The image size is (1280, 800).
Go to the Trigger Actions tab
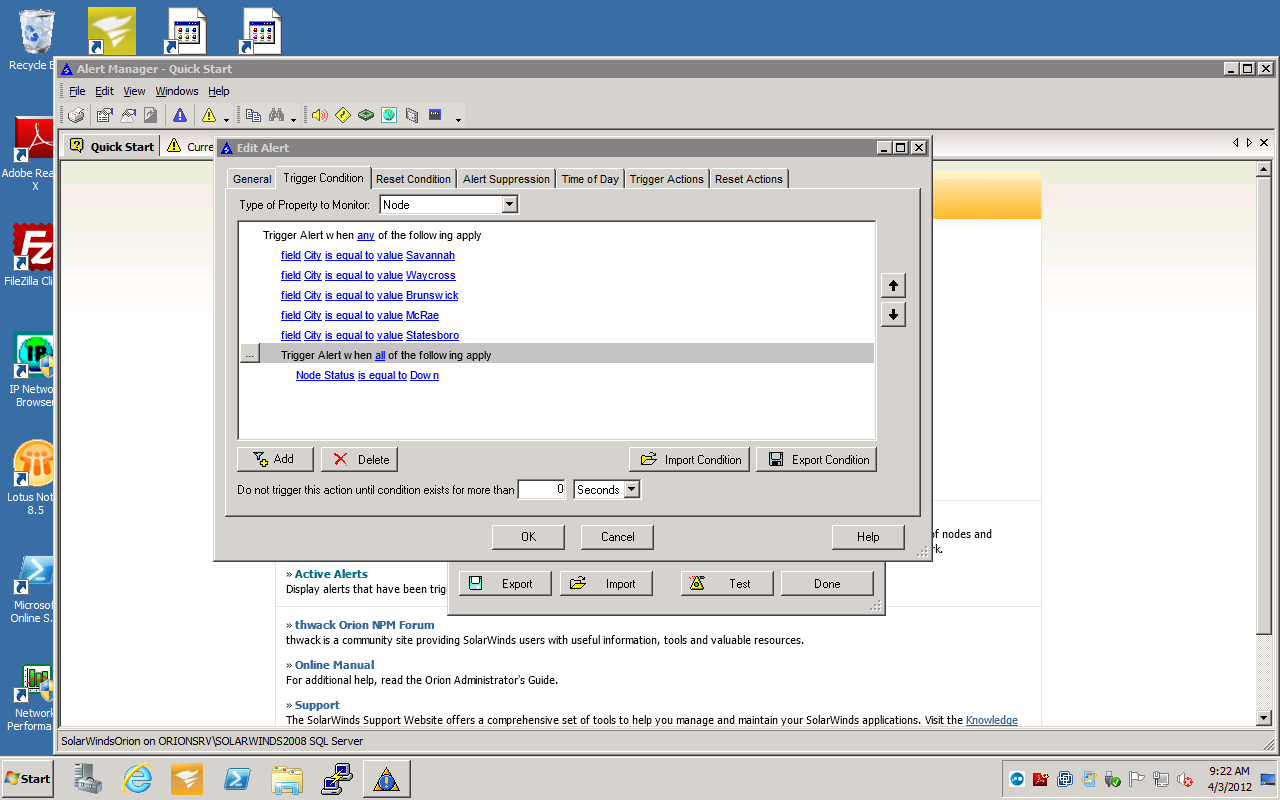coord(666,179)
